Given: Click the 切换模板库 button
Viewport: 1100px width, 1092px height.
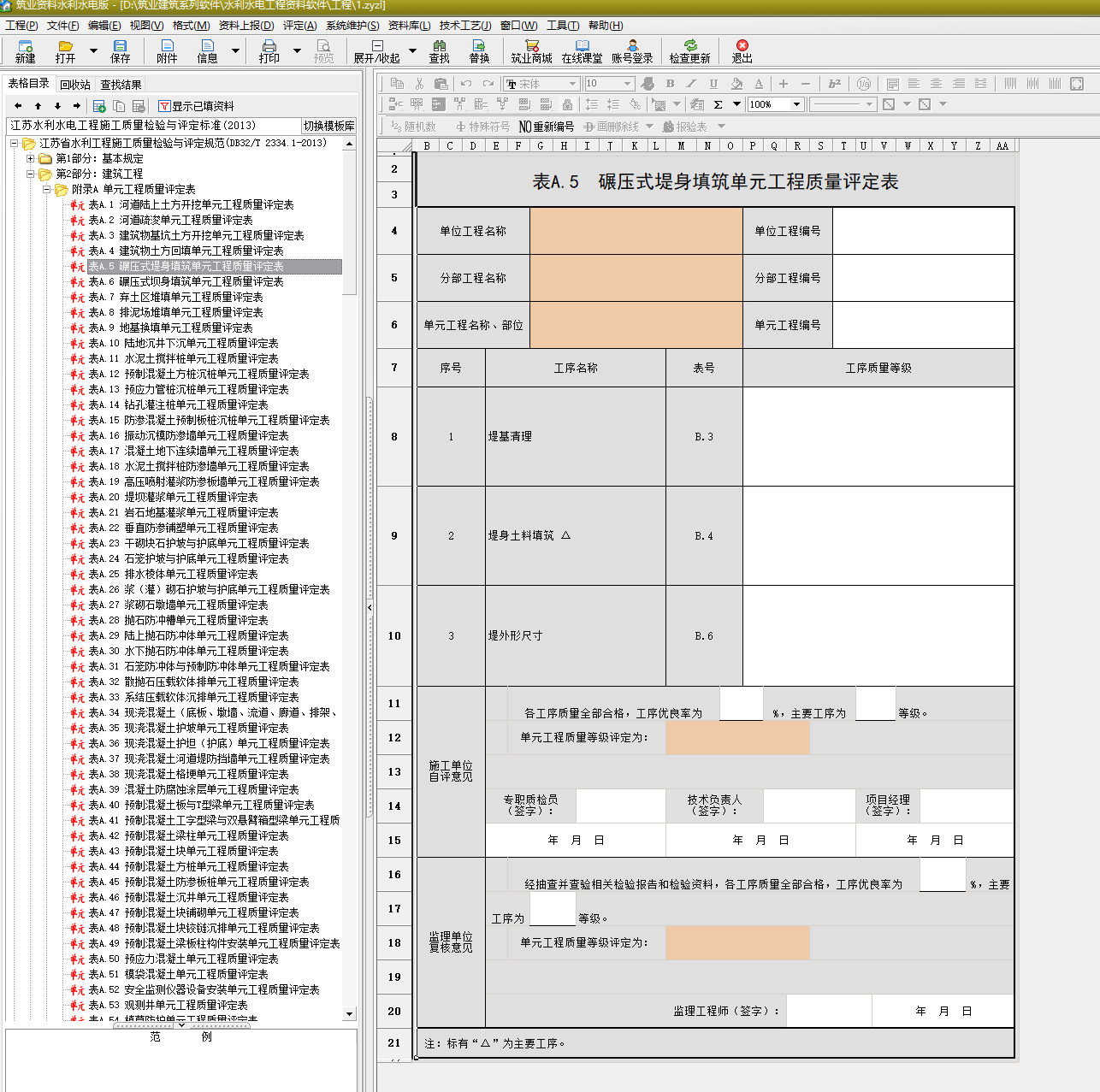Looking at the screenshot, I should [x=328, y=126].
